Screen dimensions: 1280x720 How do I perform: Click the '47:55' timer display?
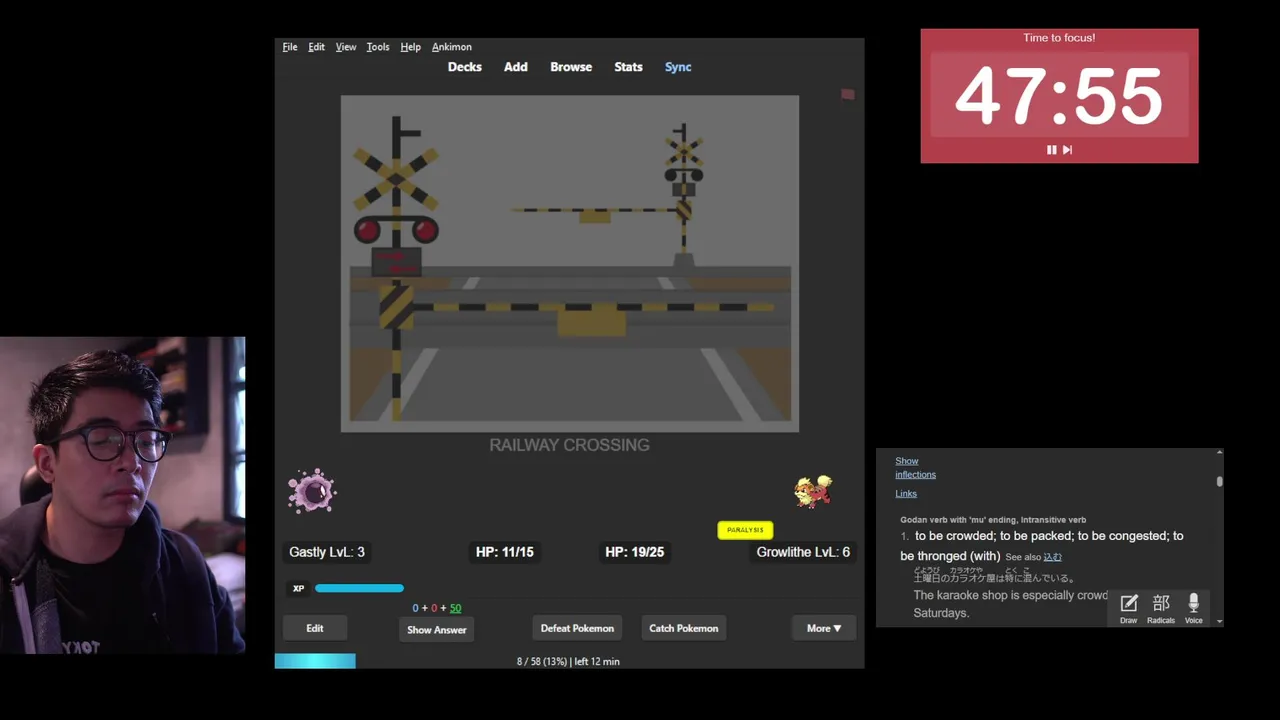coord(1059,97)
